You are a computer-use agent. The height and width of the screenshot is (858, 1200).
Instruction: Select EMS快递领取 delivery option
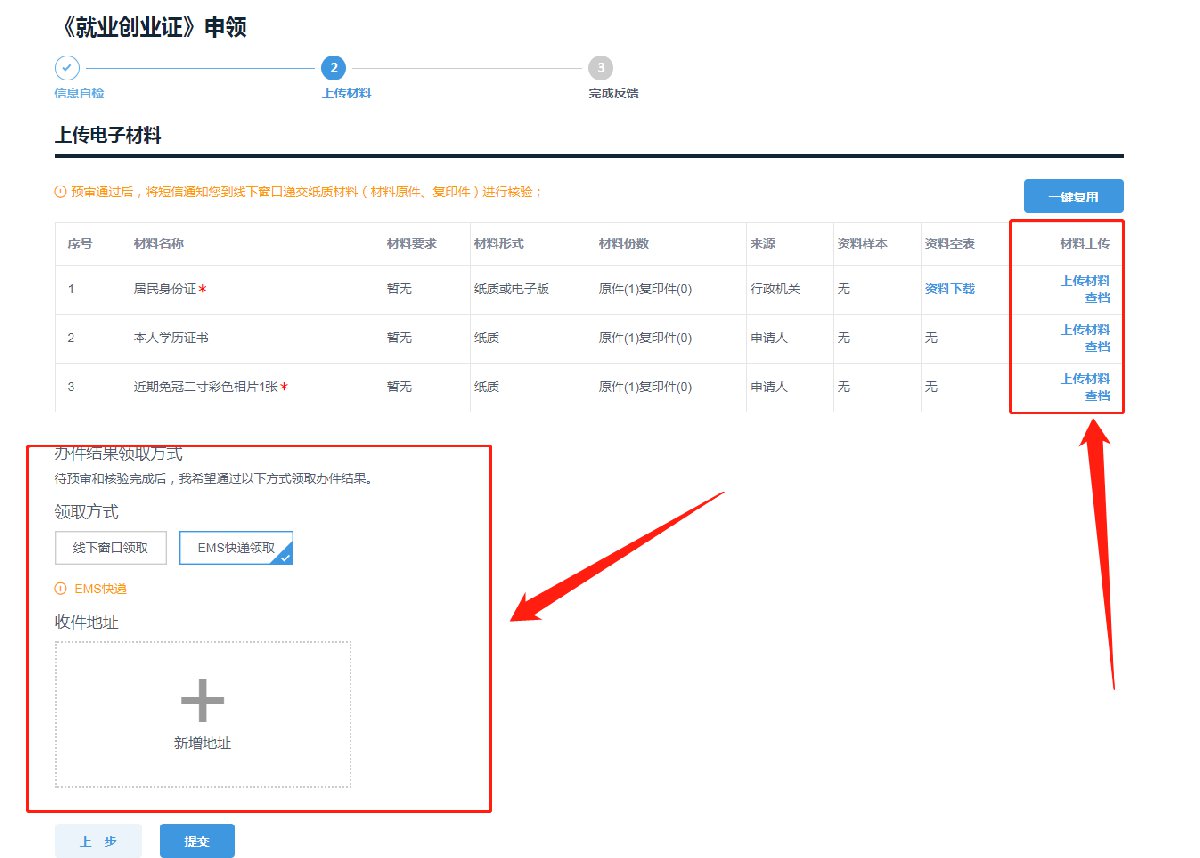[x=236, y=548]
